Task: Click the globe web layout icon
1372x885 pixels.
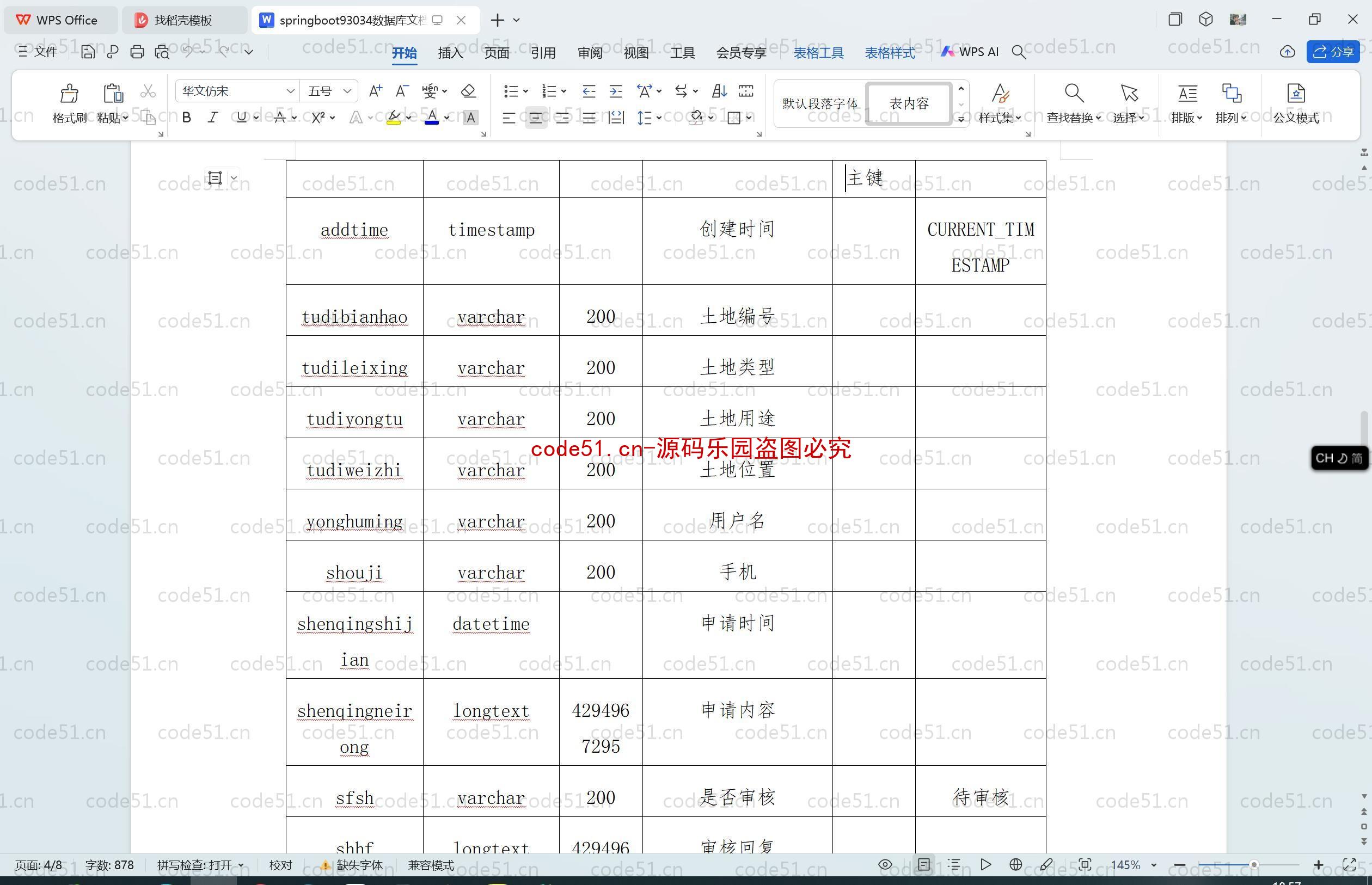Action: pos(1015,864)
